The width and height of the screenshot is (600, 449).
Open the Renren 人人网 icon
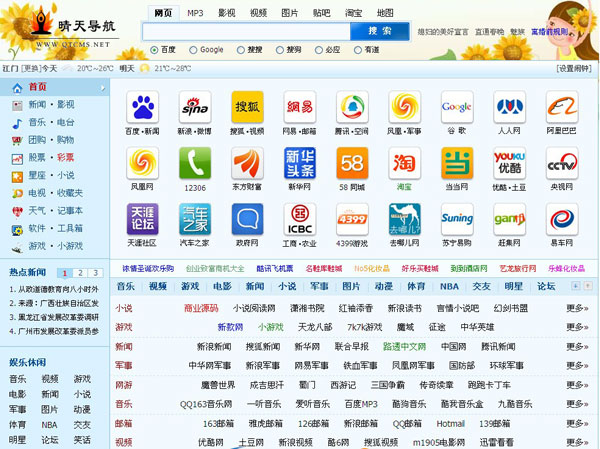509,107
